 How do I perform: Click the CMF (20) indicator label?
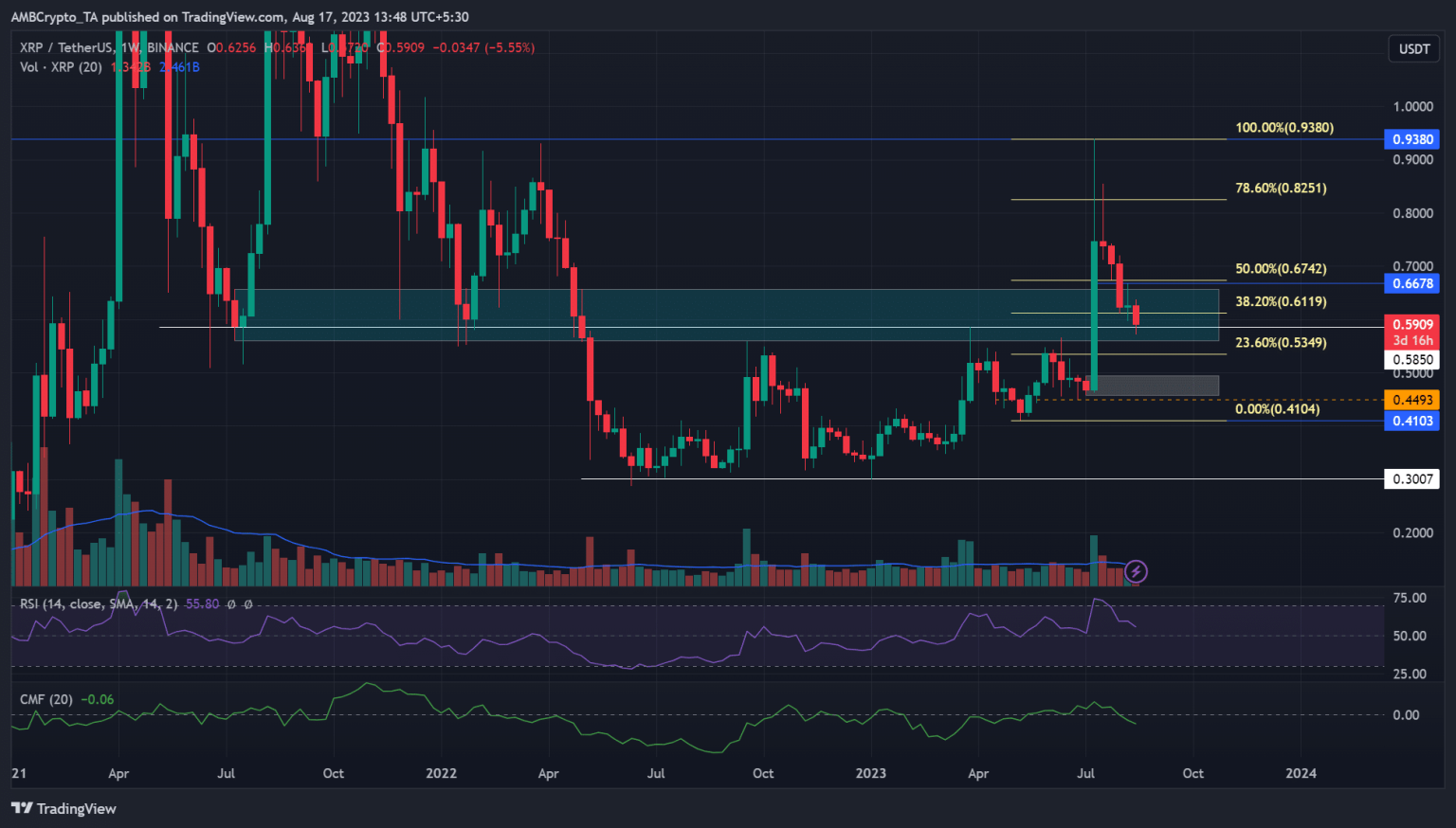45,699
